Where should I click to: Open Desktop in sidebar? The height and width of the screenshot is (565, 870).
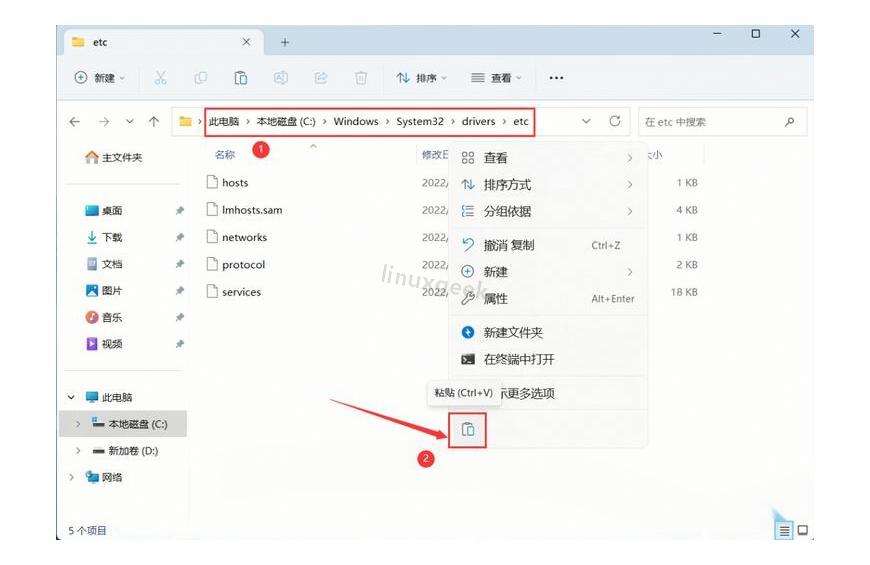(x=104, y=211)
